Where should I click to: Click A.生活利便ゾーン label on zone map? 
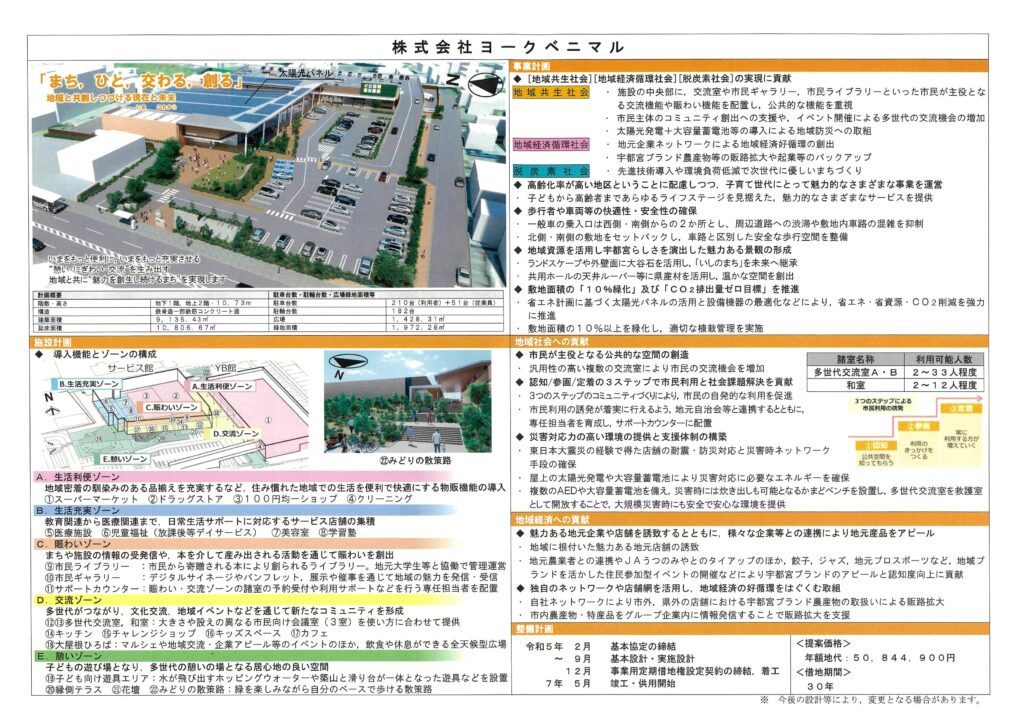(222, 386)
